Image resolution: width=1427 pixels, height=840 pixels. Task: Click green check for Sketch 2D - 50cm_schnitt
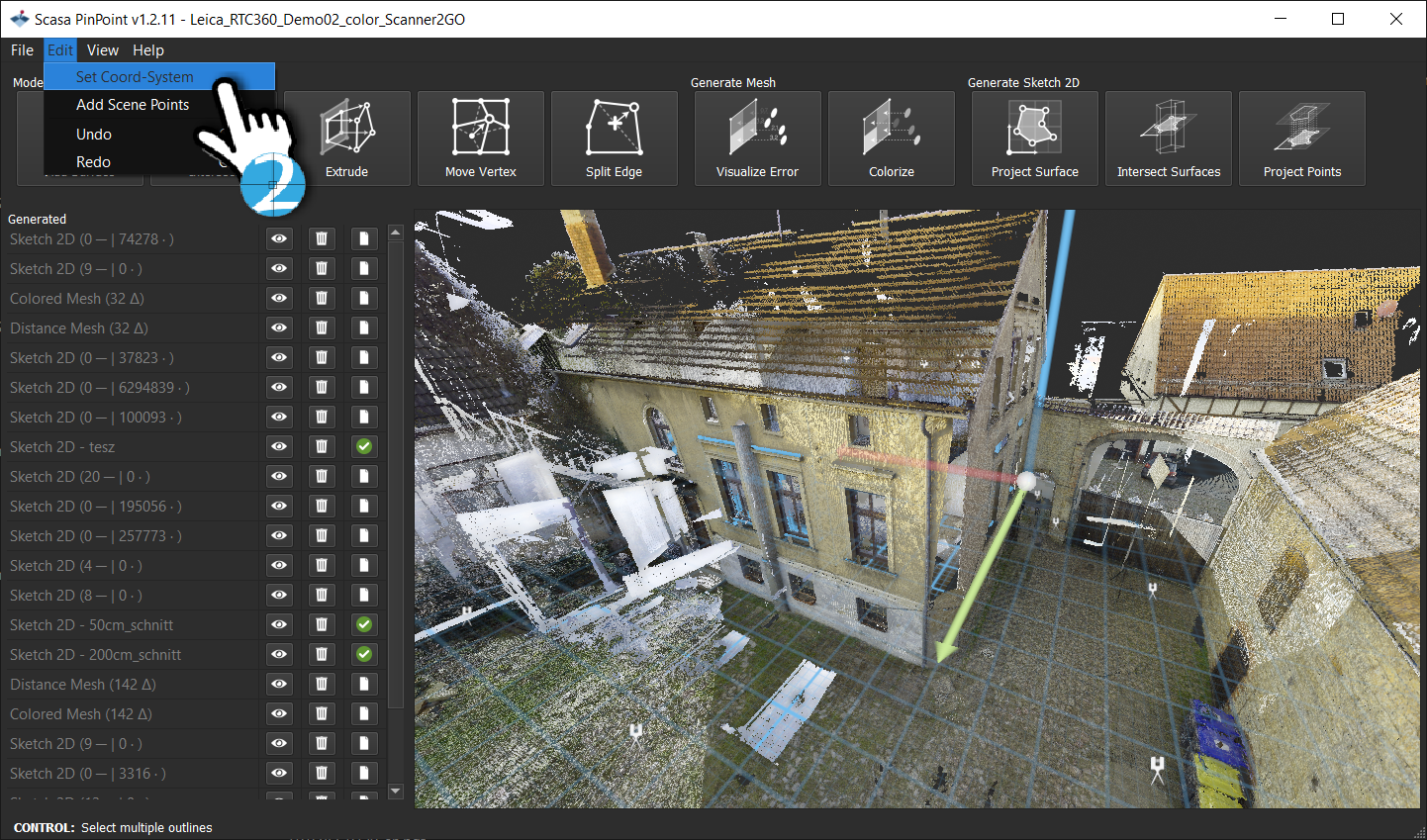[x=364, y=624]
